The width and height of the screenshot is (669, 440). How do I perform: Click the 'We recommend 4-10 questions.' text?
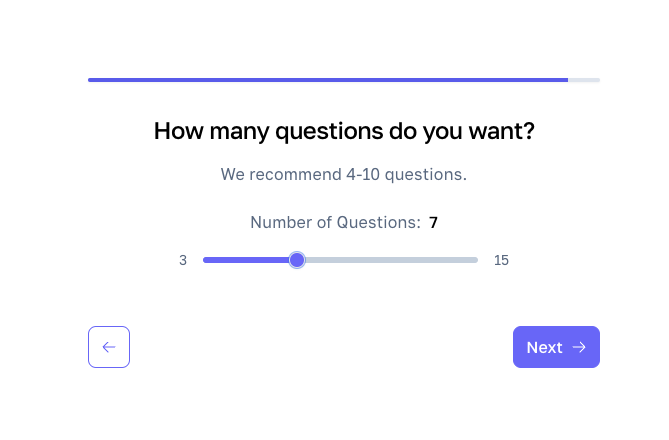(x=344, y=175)
